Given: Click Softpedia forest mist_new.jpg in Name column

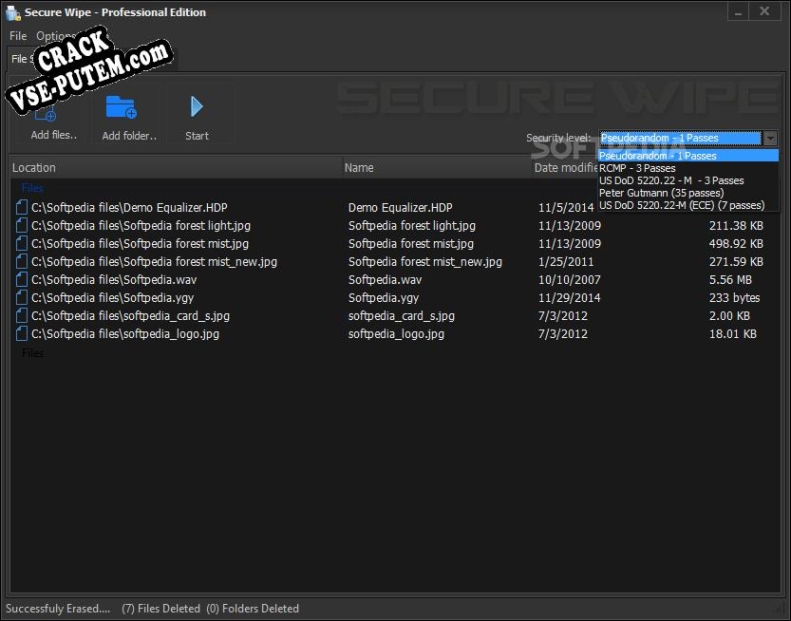Looking at the screenshot, I should pos(425,262).
